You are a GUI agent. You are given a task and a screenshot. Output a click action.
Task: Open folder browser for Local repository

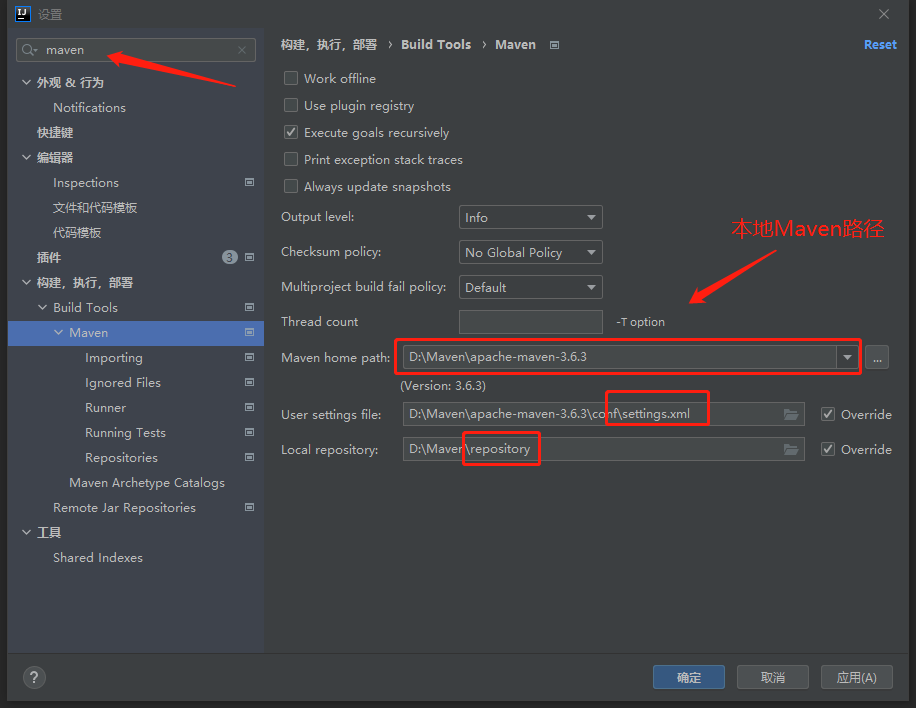[791, 448]
